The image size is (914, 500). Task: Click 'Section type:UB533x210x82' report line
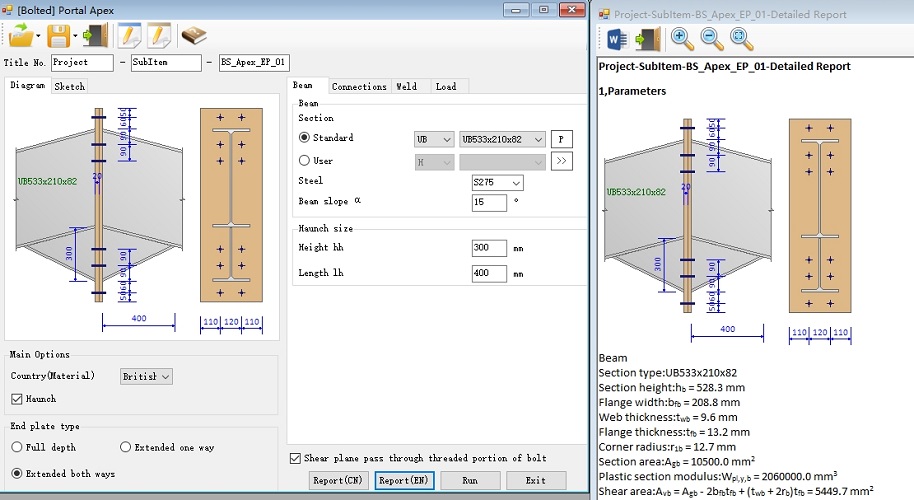[x=668, y=373]
